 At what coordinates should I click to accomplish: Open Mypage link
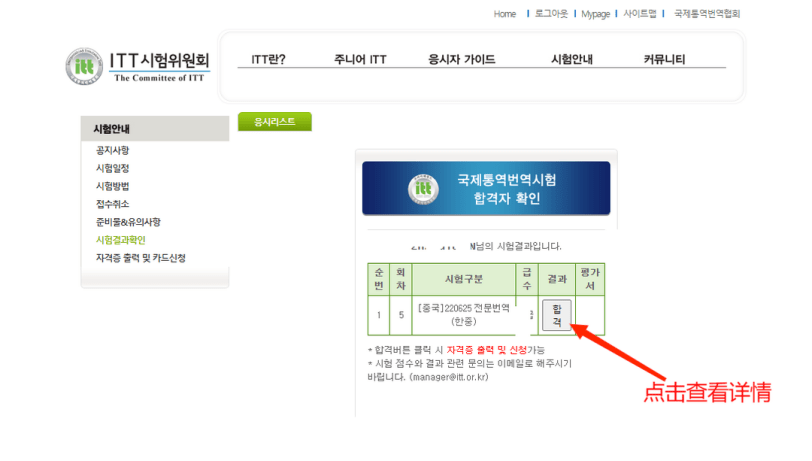pos(596,14)
